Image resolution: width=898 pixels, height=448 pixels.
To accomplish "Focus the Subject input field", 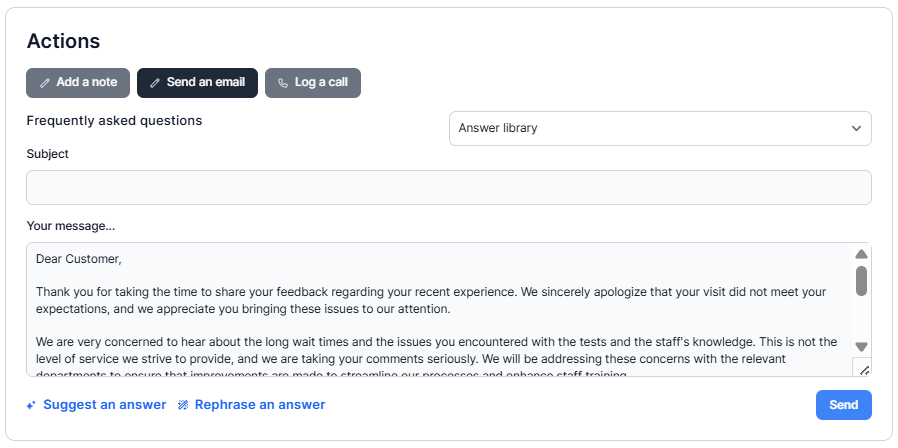I will click(x=448, y=187).
